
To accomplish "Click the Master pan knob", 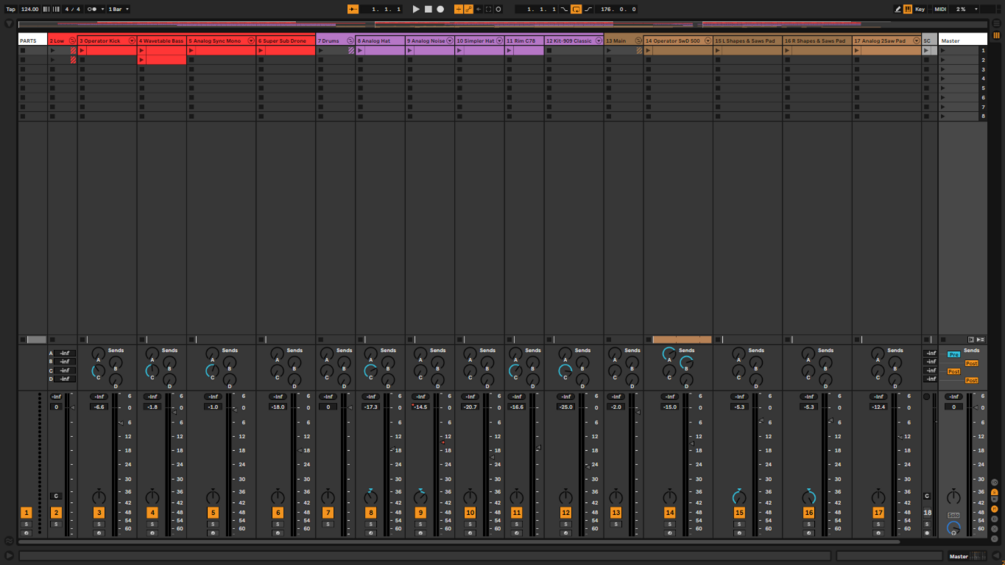I will coord(954,496).
